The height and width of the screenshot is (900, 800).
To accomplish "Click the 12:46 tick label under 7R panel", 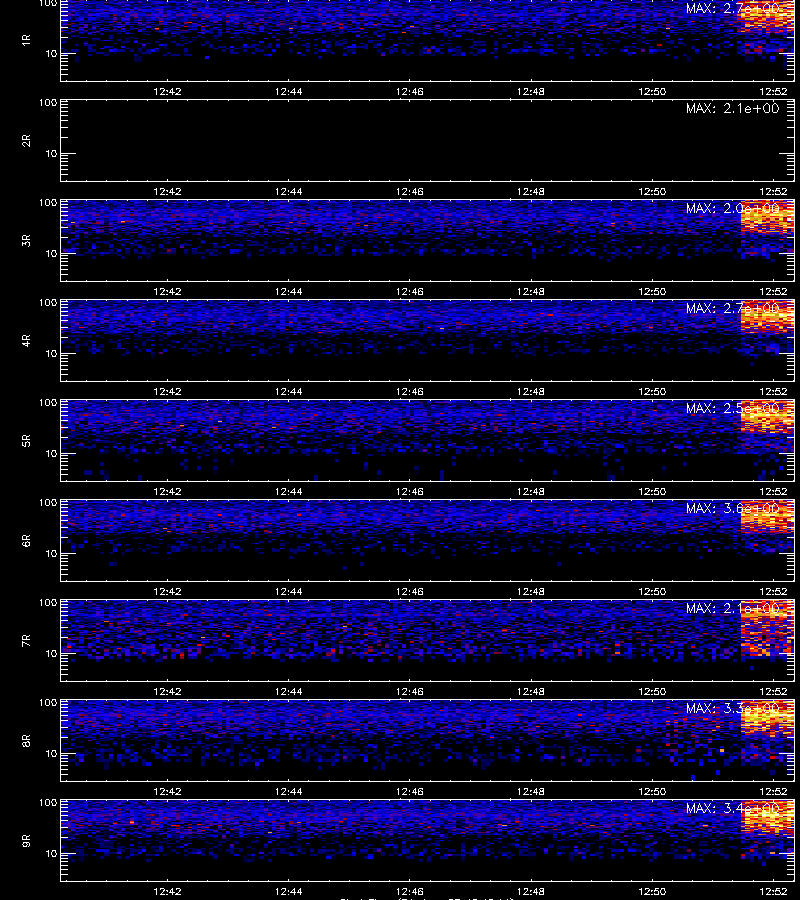I will pos(410,692).
